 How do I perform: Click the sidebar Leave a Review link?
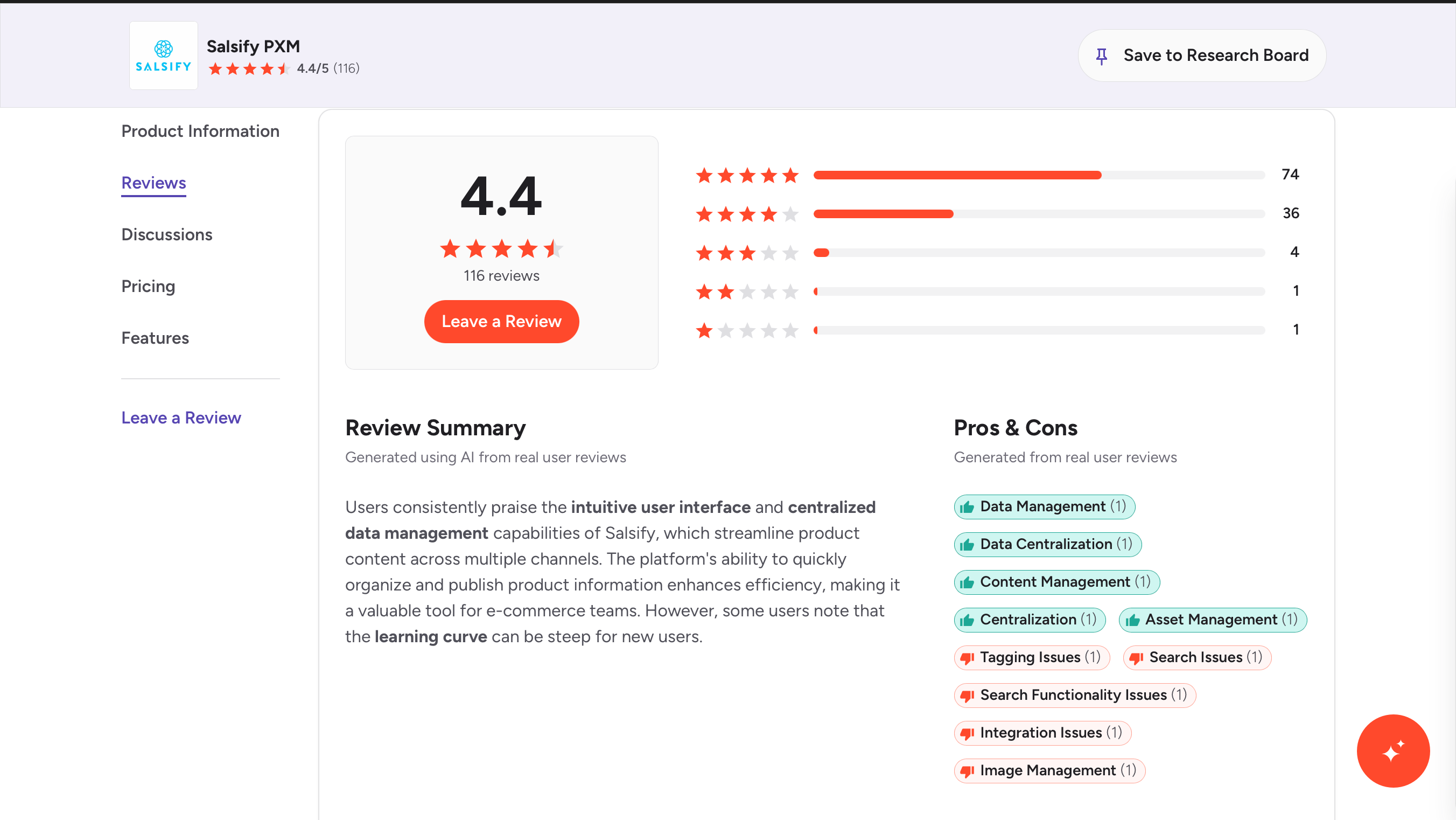(x=181, y=418)
